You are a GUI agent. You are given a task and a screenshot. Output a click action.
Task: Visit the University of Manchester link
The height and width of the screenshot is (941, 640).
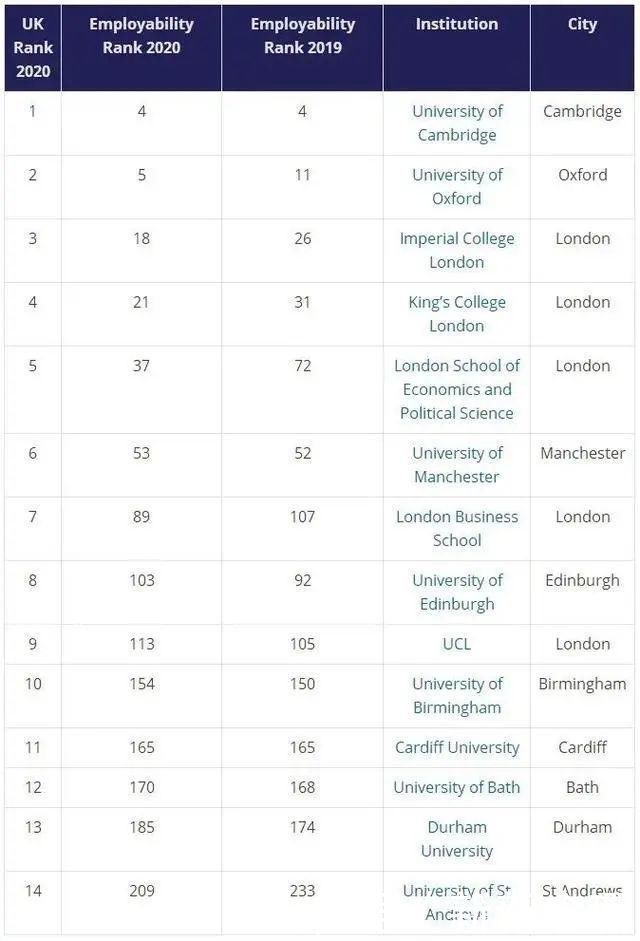pos(457,465)
